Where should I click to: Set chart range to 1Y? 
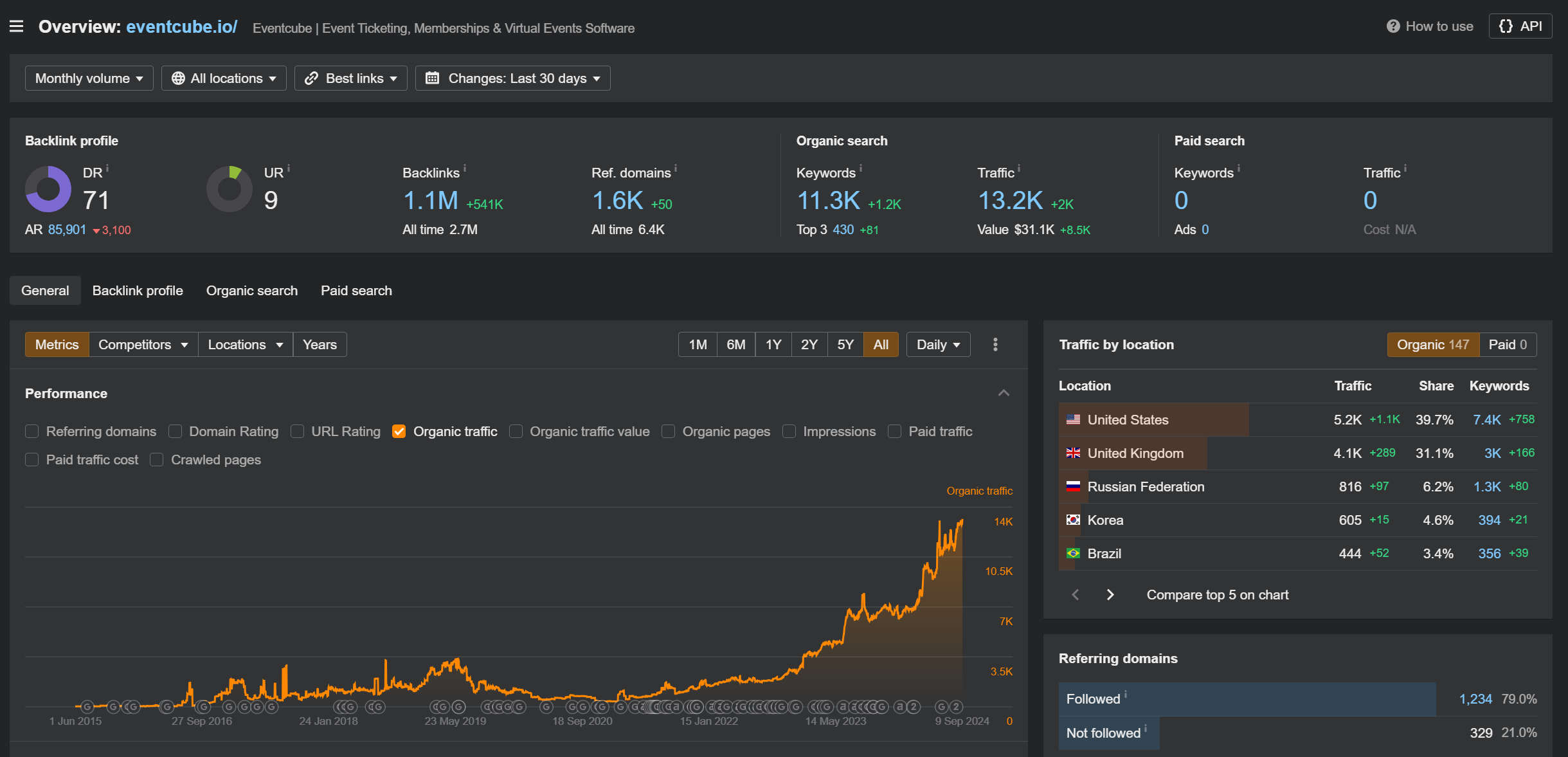[x=773, y=345]
